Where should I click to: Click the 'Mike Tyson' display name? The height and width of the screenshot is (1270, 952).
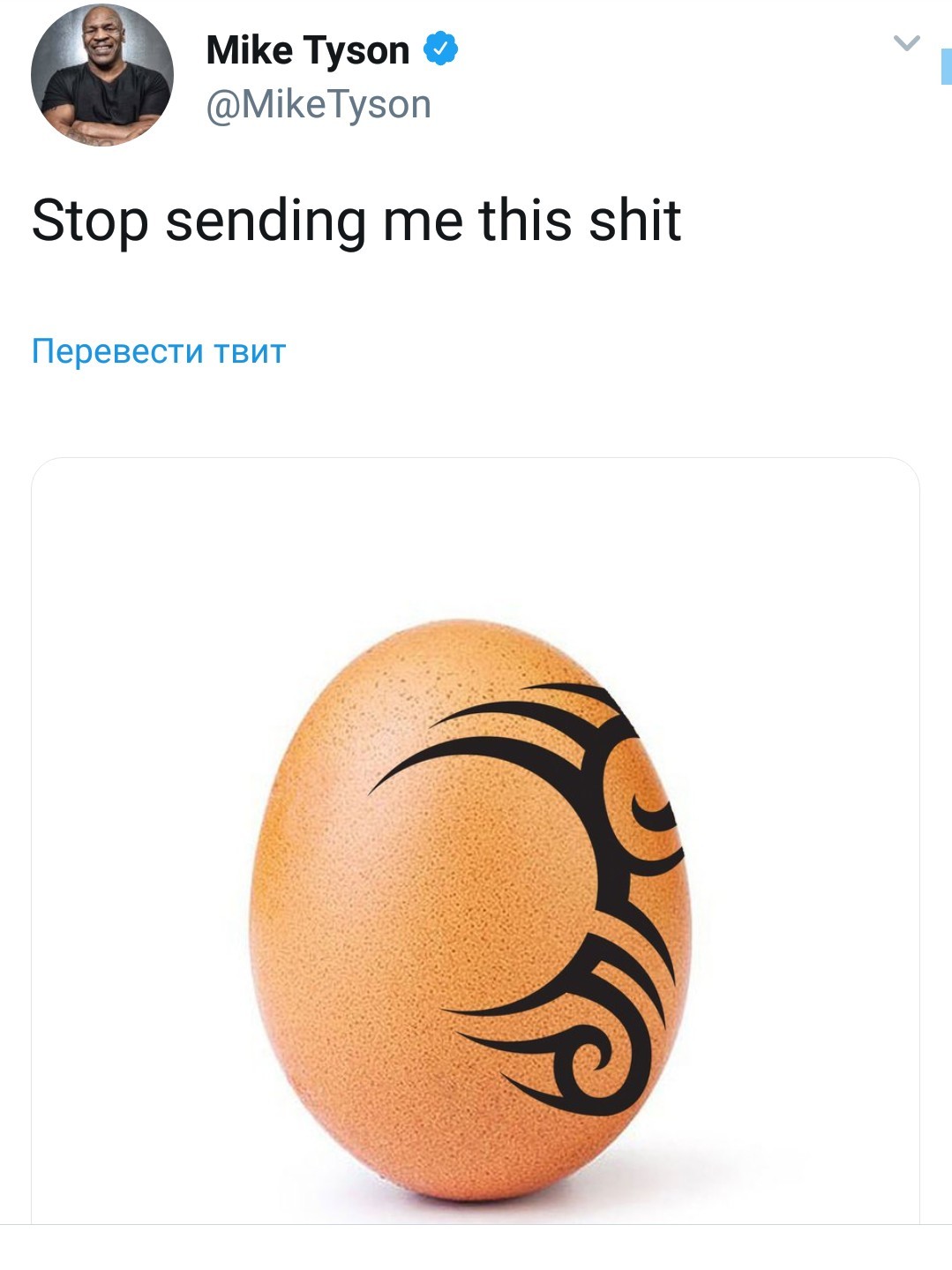(x=308, y=50)
